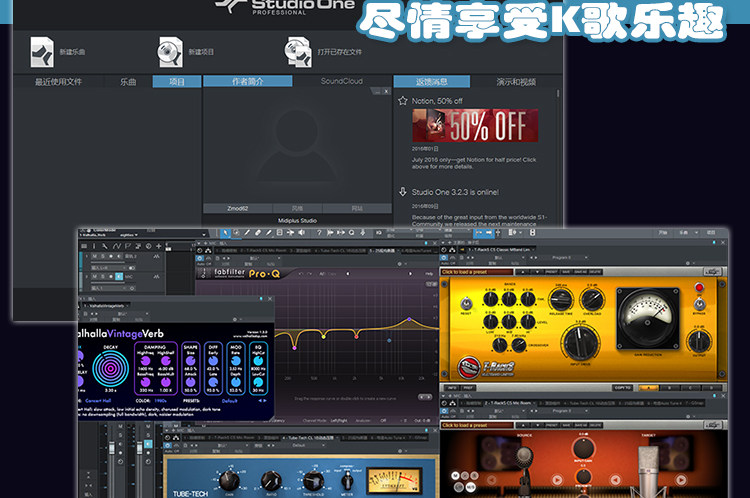Switch to the 演示和视频 tab

pyautogui.click(x=516, y=82)
